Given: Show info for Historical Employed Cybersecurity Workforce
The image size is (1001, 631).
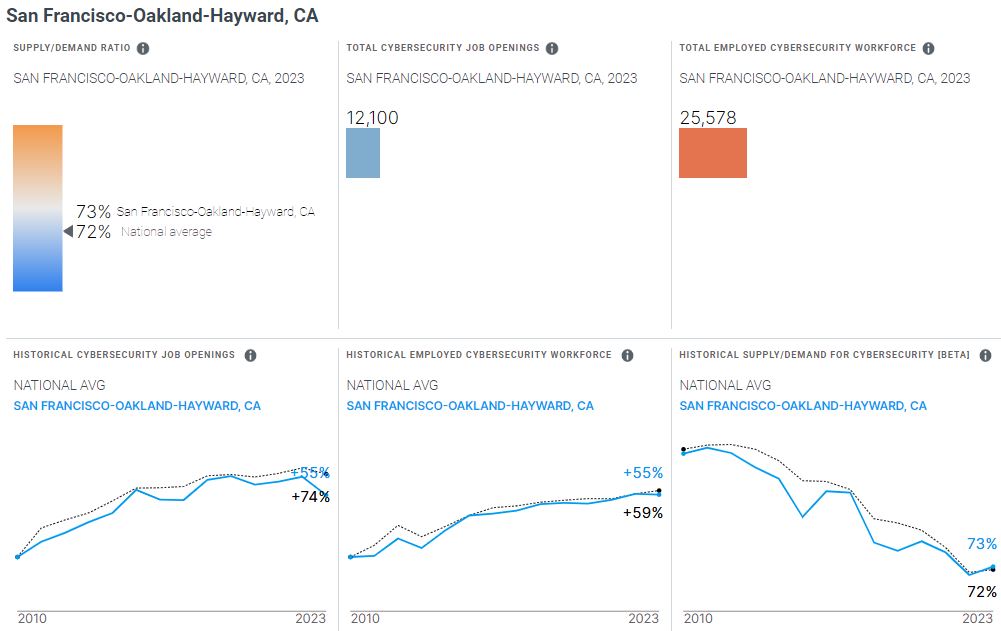Looking at the screenshot, I should tap(627, 355).
